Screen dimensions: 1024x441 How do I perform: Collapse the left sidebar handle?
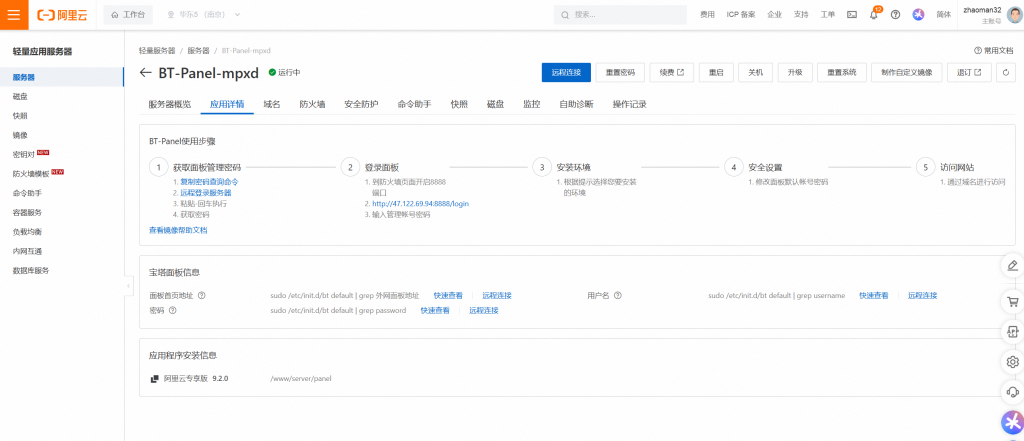point(127,286)
